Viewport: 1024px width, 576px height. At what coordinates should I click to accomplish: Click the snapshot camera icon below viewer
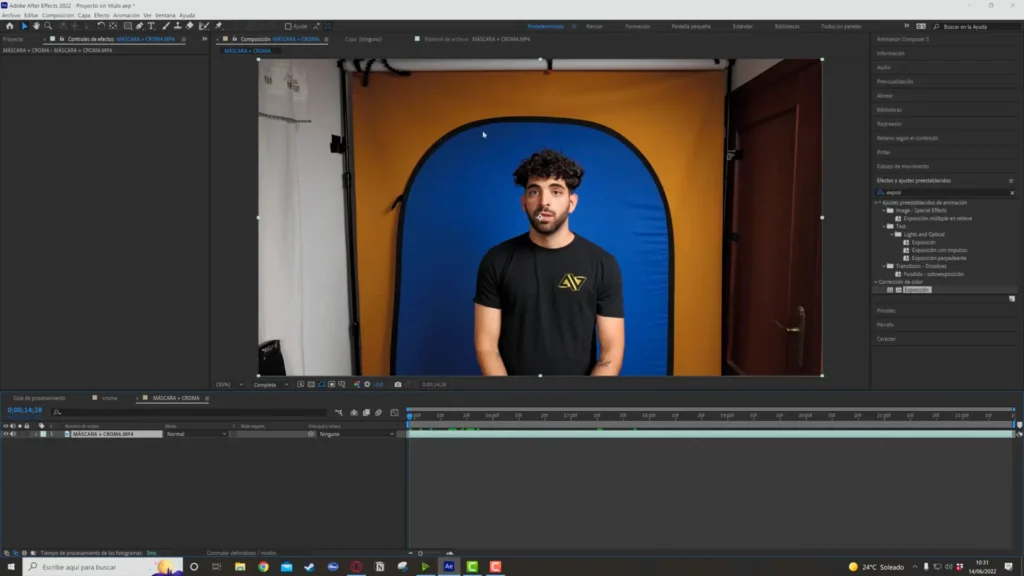398,384
